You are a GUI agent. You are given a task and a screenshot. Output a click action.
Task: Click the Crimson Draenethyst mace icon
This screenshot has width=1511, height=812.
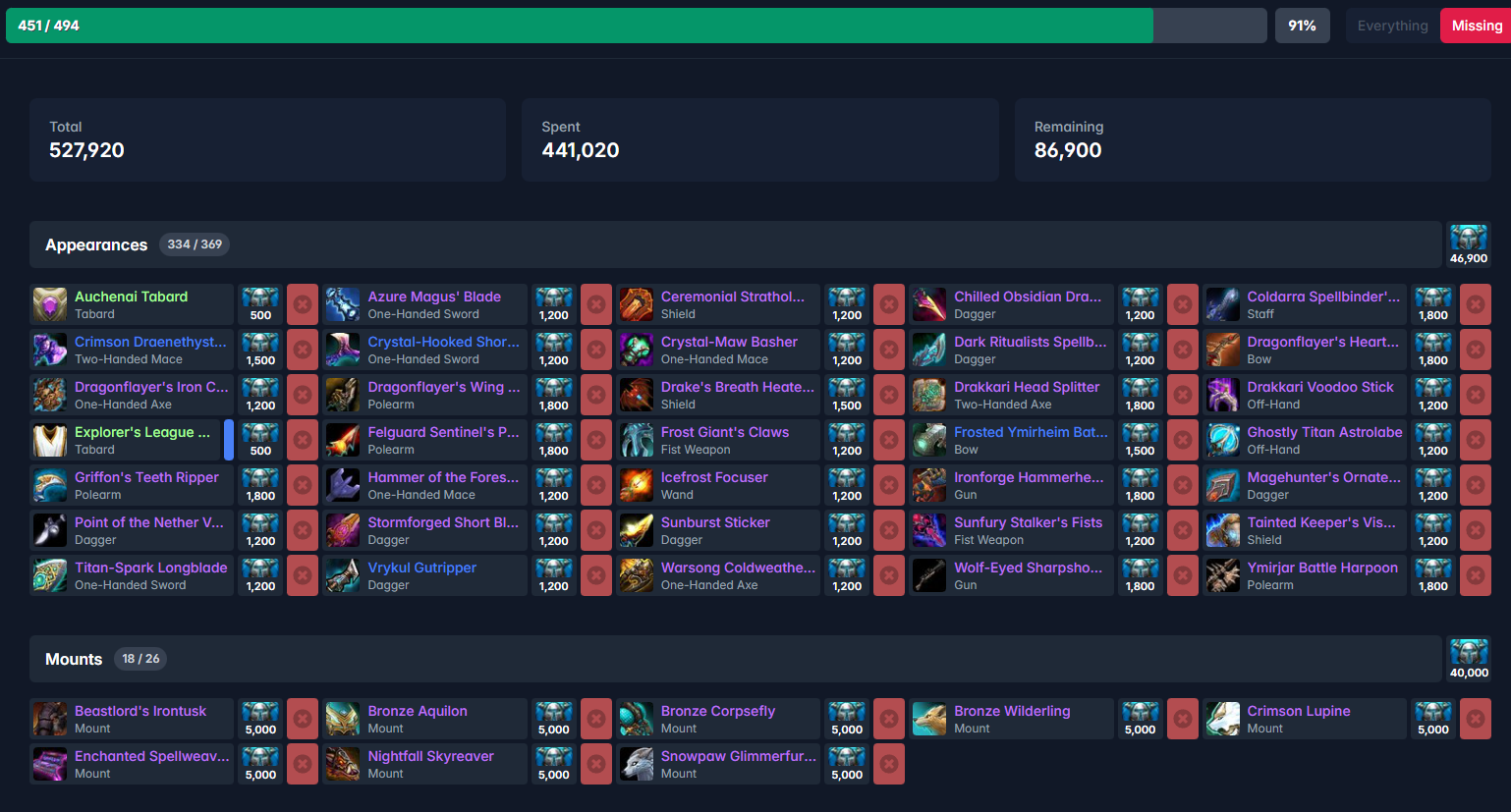[x=50, y=350]
